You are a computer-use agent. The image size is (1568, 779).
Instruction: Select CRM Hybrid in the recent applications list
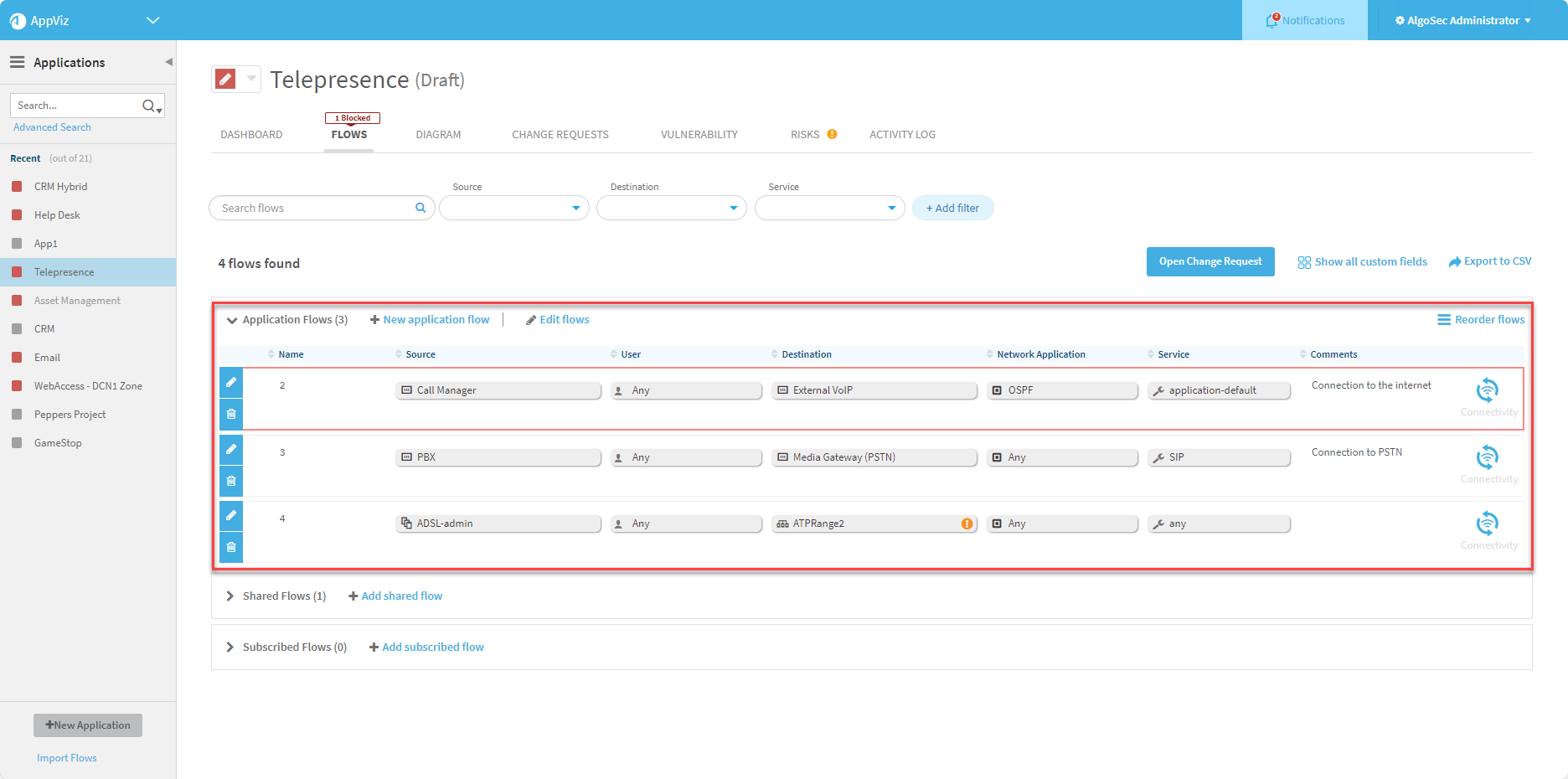pyautogui.click(x=60, y=187)
